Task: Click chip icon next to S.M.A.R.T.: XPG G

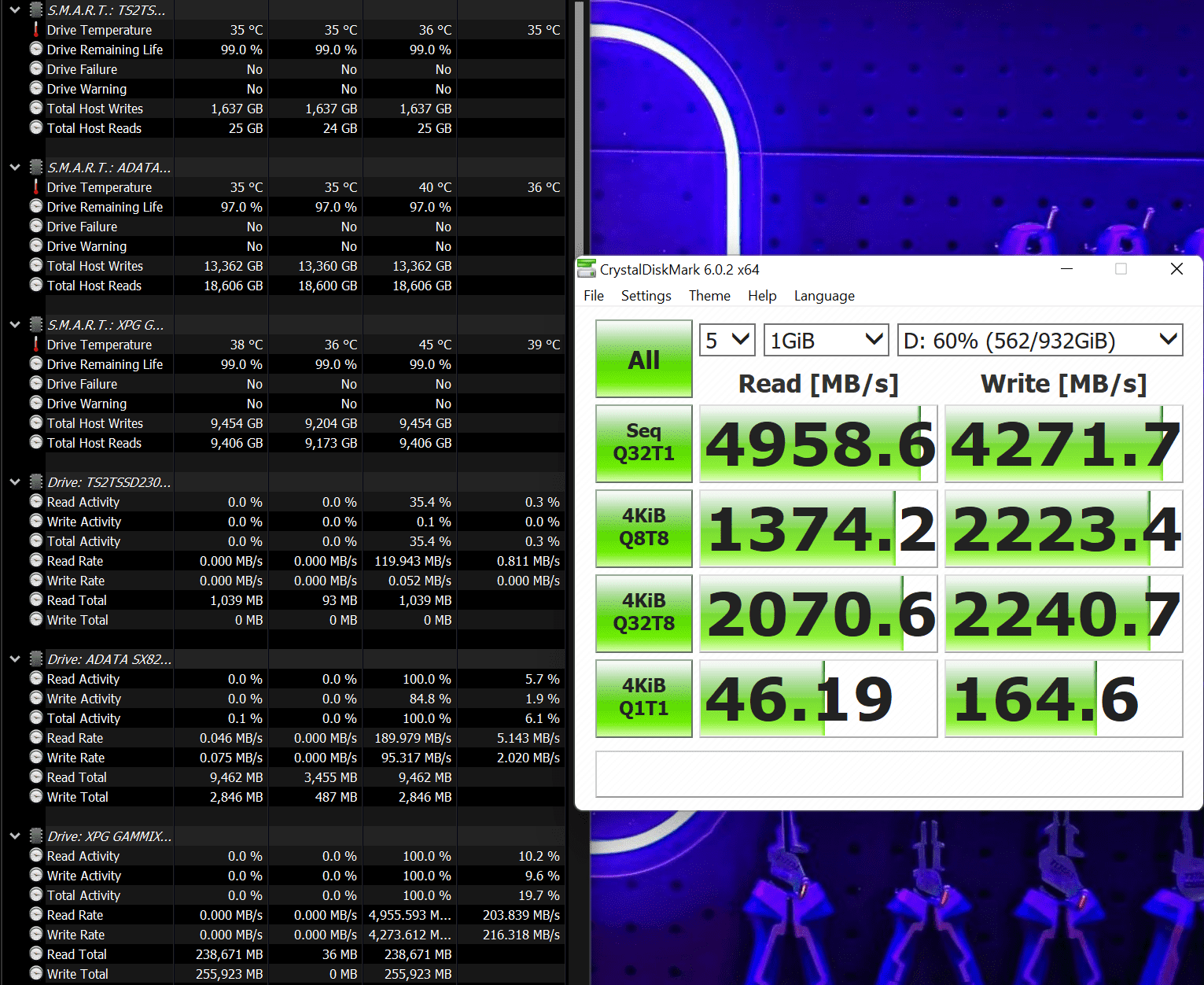Action: [x=36, y=324]
